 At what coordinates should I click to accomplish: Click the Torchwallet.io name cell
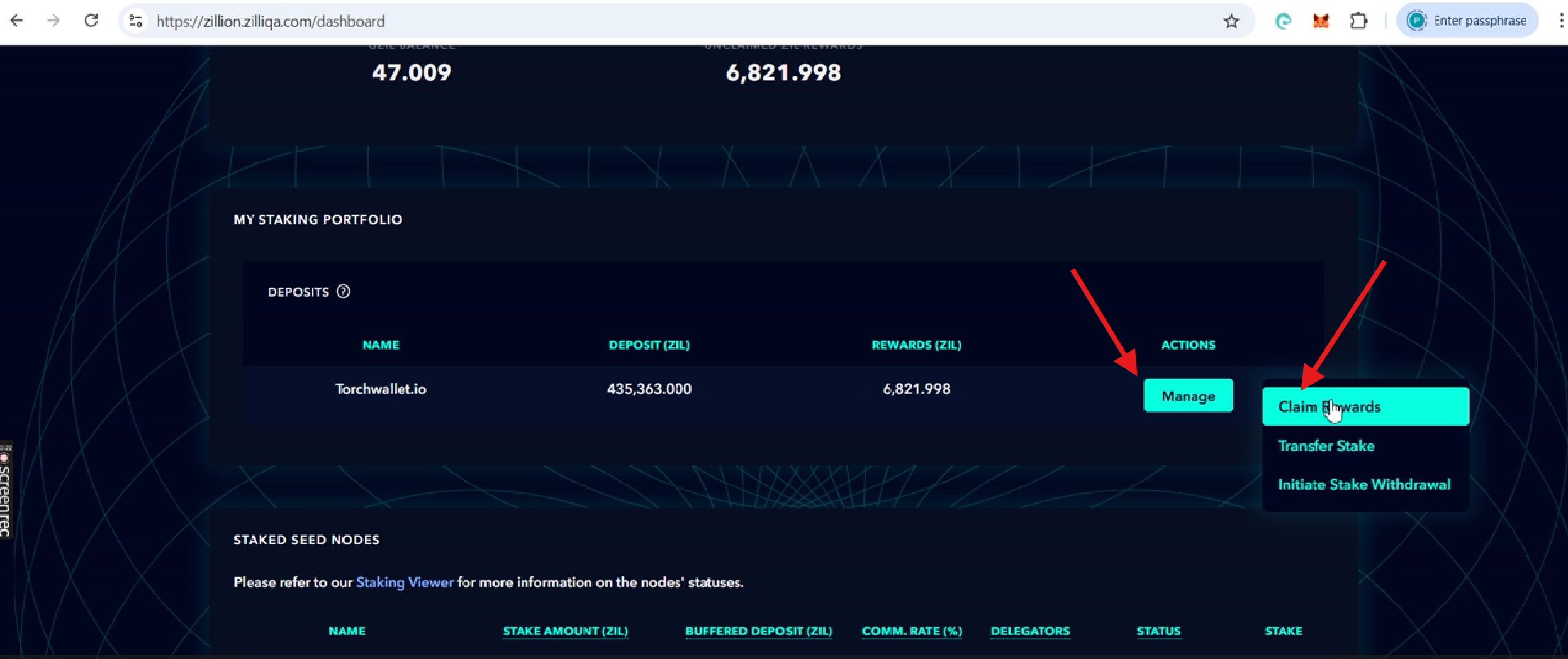[x=381, y=389]
